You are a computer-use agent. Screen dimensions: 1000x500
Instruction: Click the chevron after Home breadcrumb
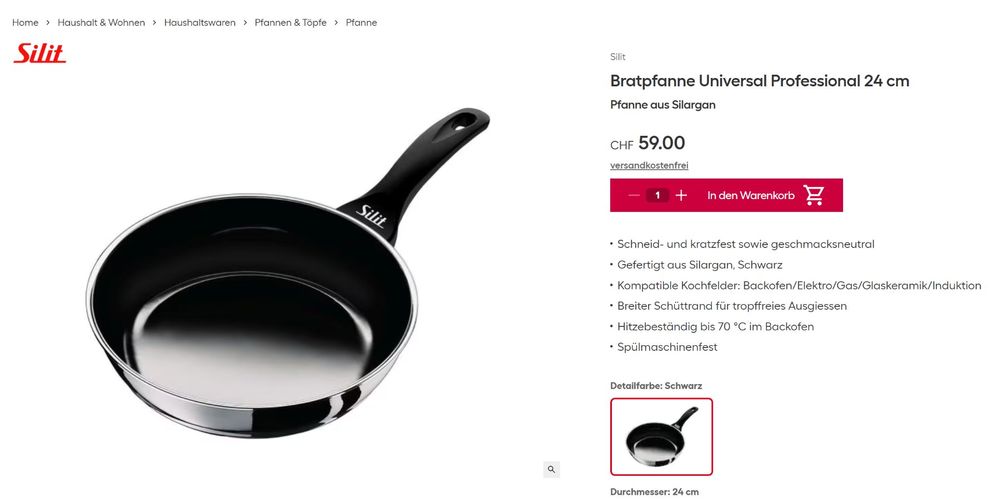tap(48, 22)
